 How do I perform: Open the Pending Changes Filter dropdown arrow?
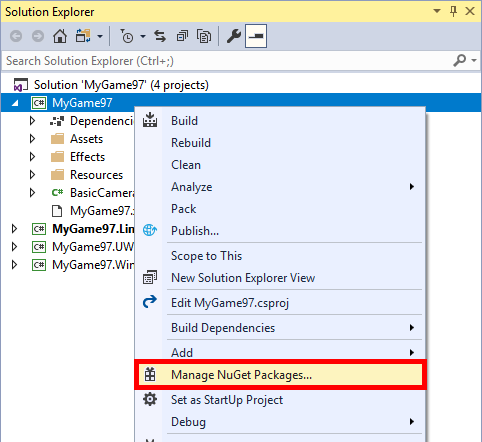tap(143, 36)
